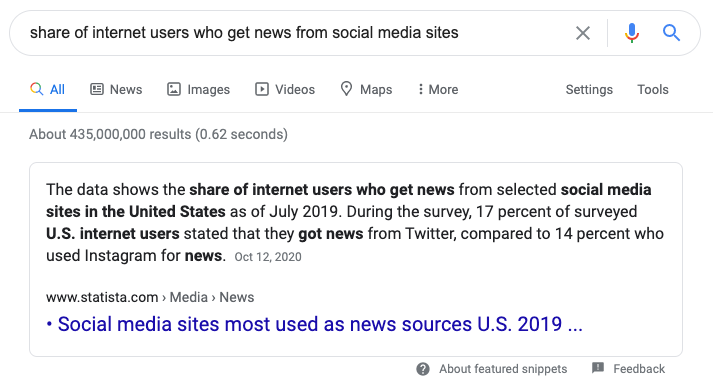Screen dimensions: 713x386
Task: Start voice search with the microphone icon
Action: [632, 33]
